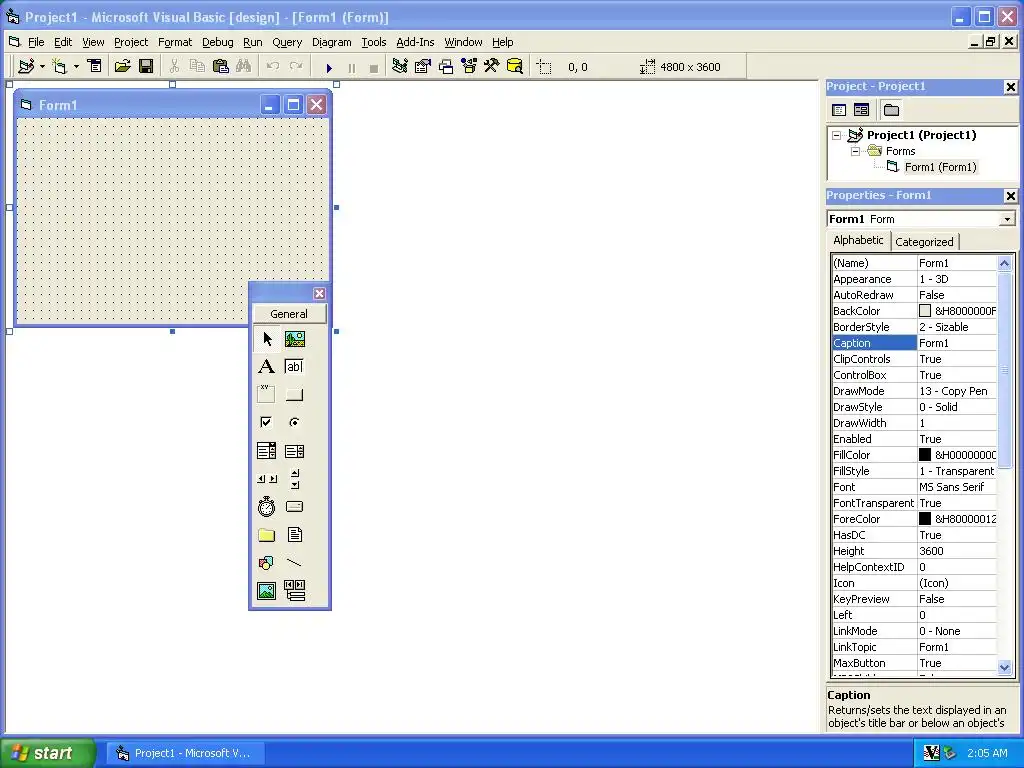The image size is (1024, 768).
Task: Select the CommandButton control tool
Action: tap(295, 394)
